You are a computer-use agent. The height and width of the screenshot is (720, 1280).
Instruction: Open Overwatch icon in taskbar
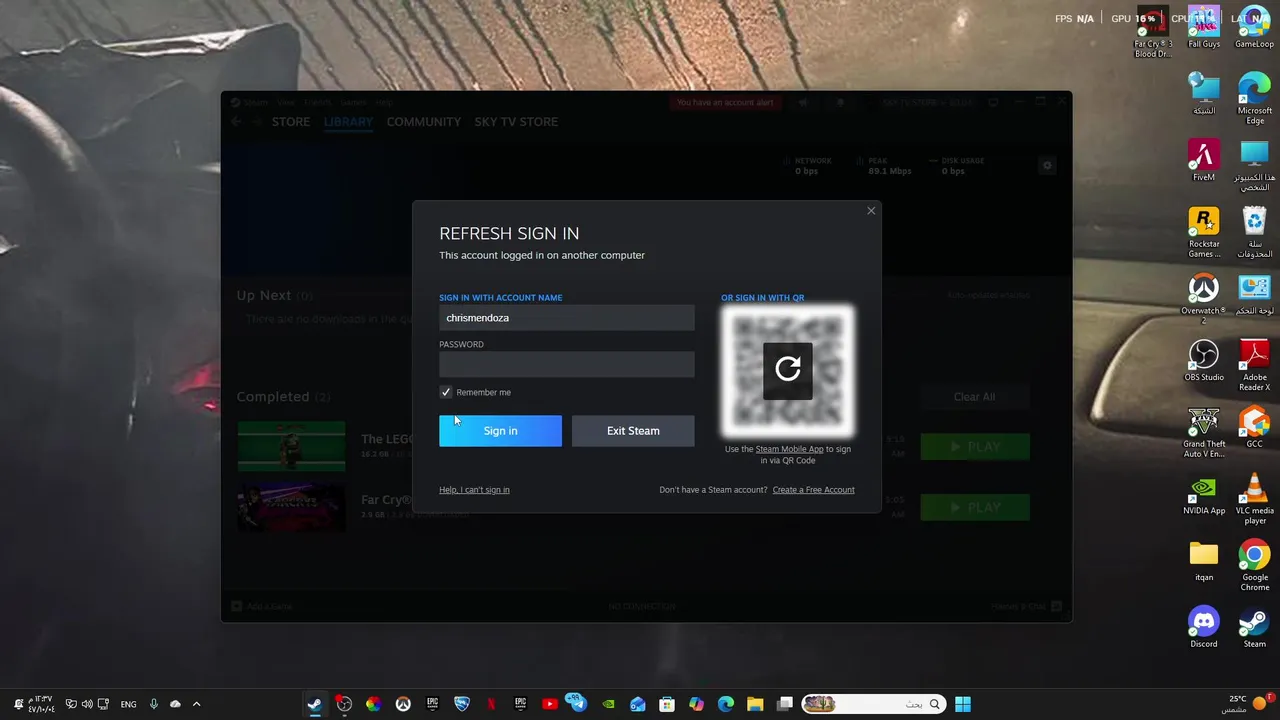click(x=403, y=704)
